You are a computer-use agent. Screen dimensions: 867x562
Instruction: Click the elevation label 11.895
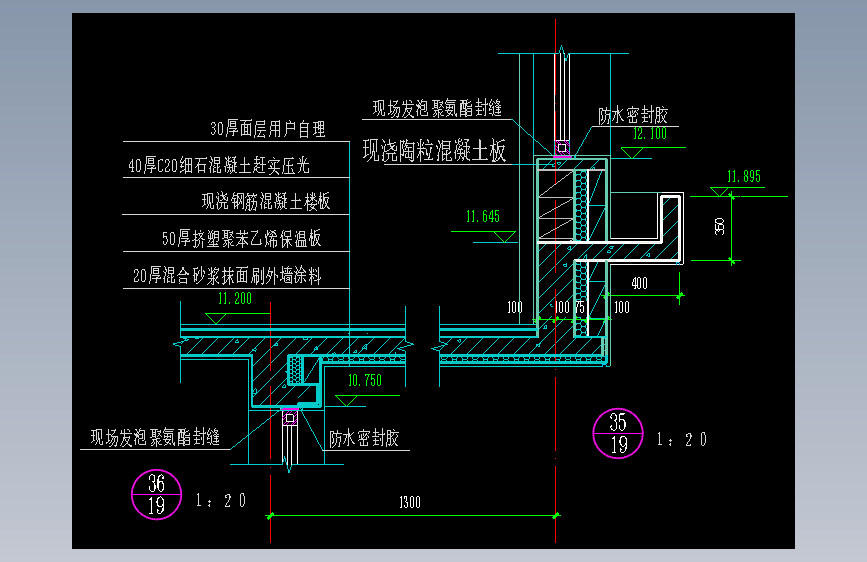pos(744,176)
